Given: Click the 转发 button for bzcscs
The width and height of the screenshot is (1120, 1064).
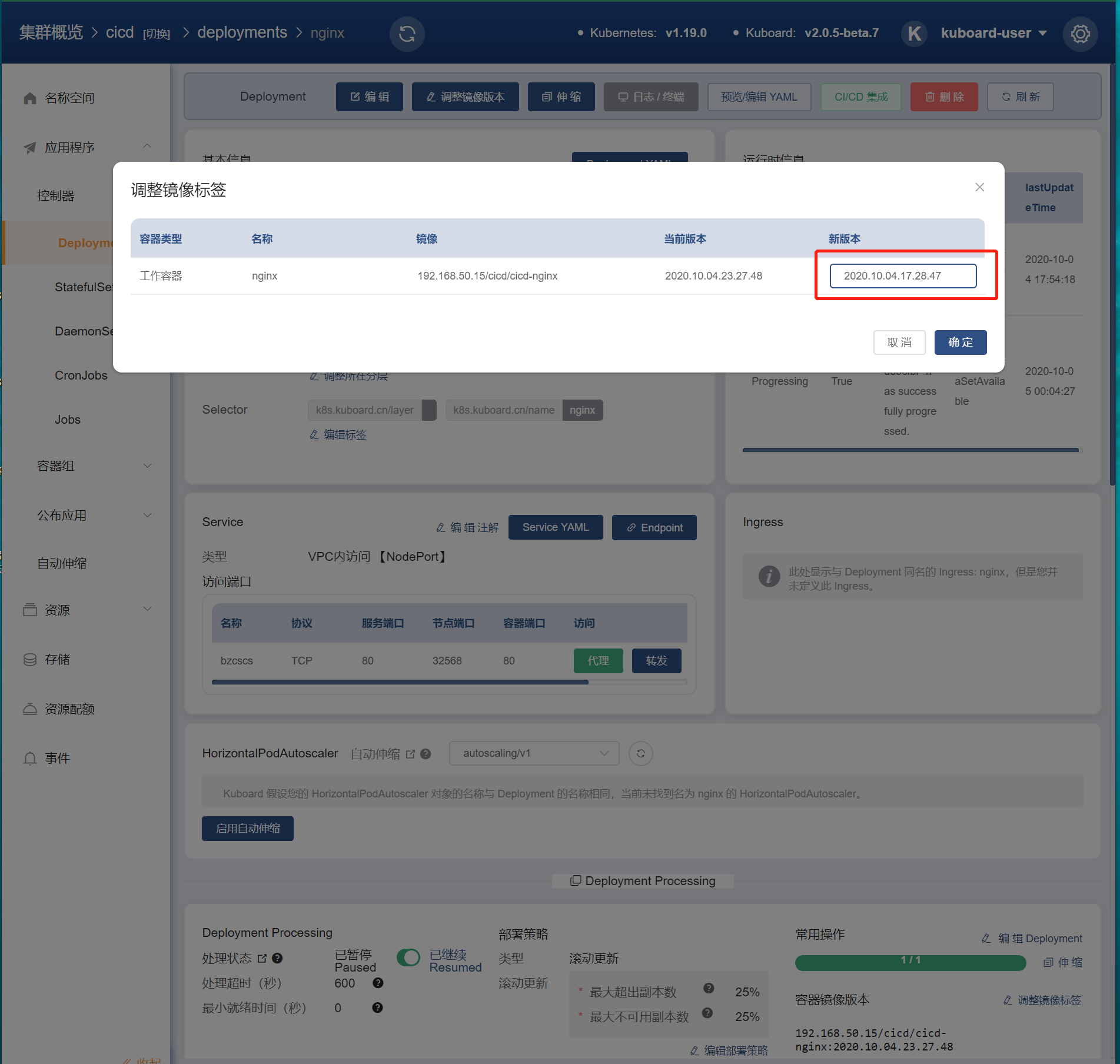Looking at the screenshot, I should [657, 661].
